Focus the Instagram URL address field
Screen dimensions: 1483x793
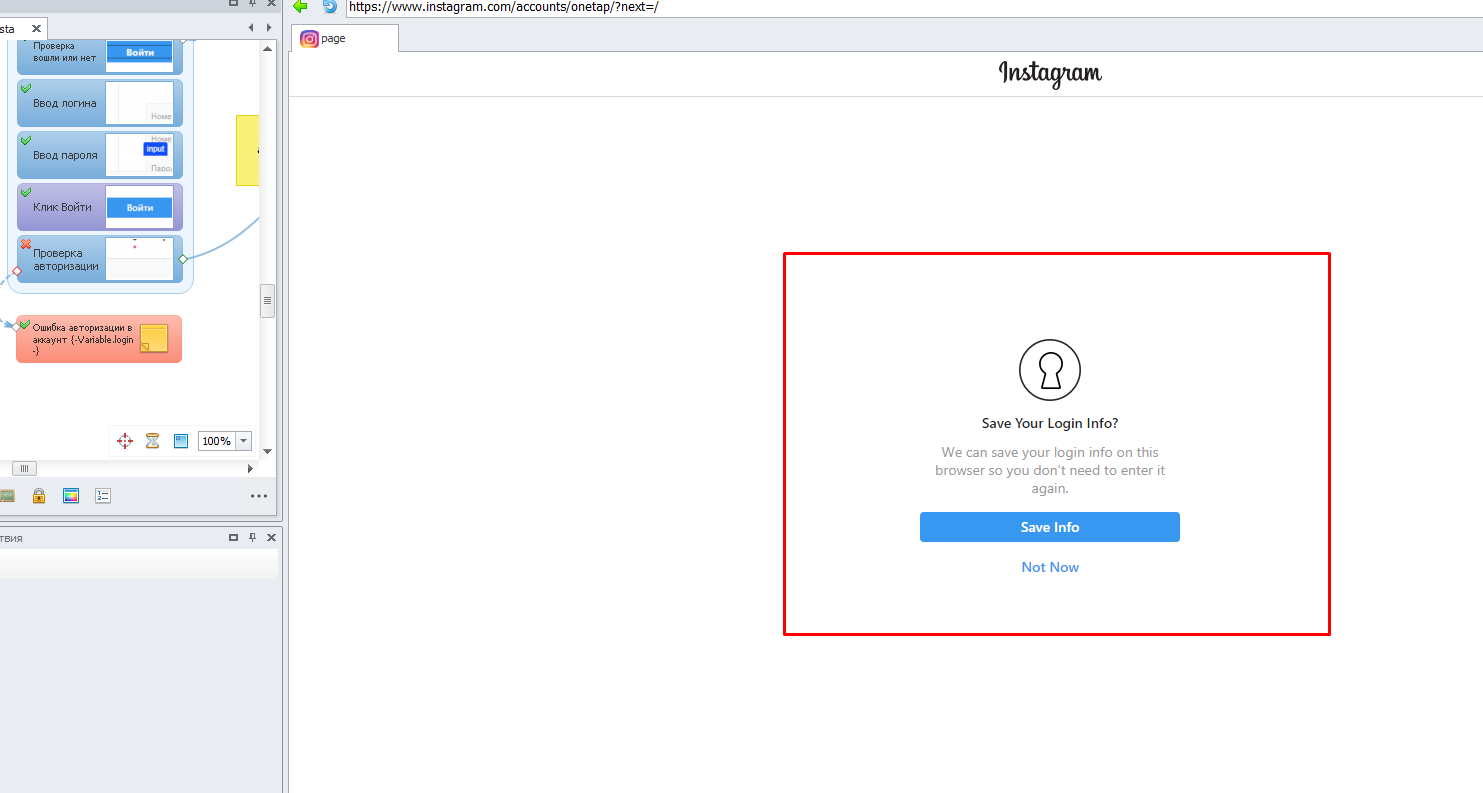(913, 7)
